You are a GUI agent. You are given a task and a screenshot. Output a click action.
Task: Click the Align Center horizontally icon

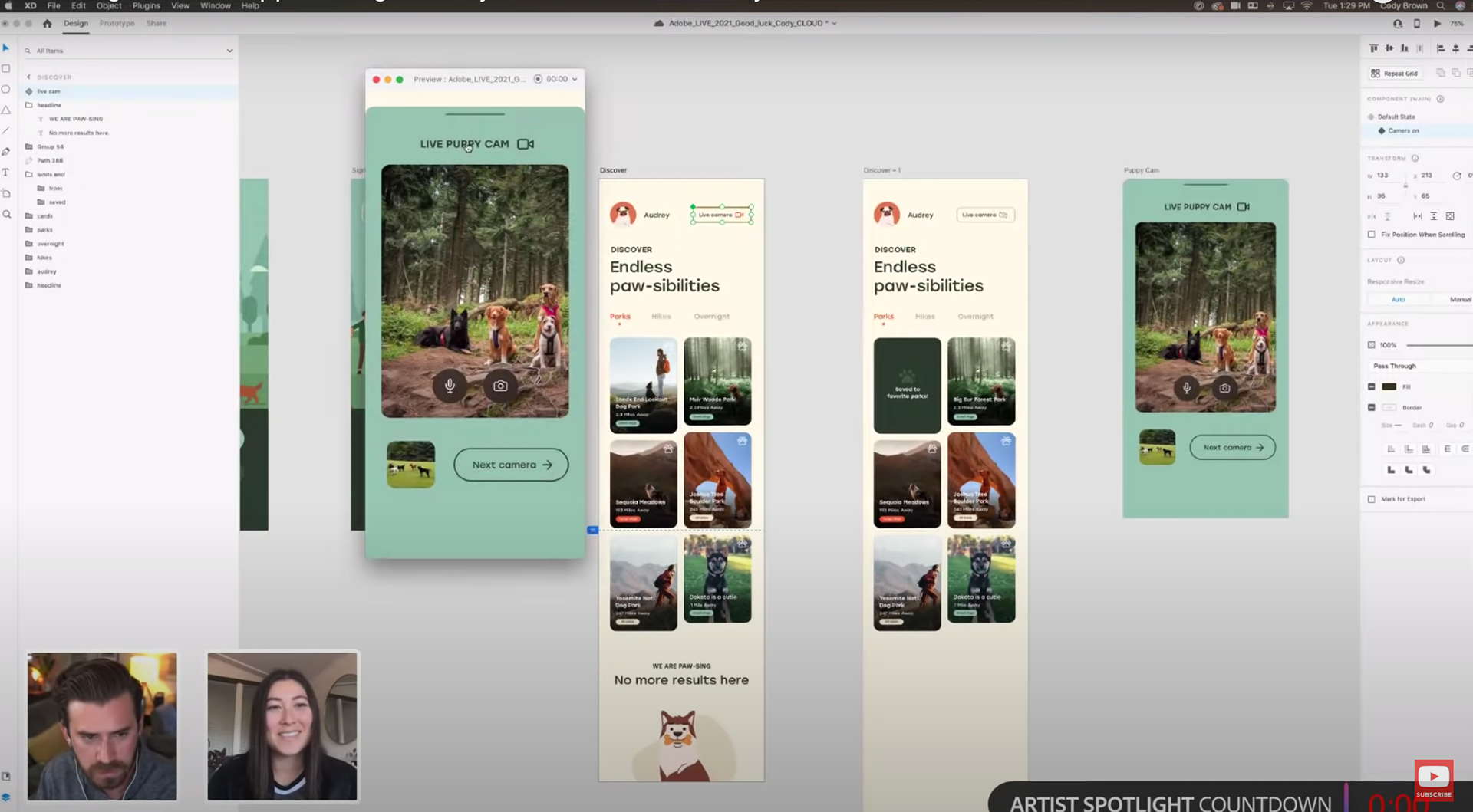(x=1455, y=48)
